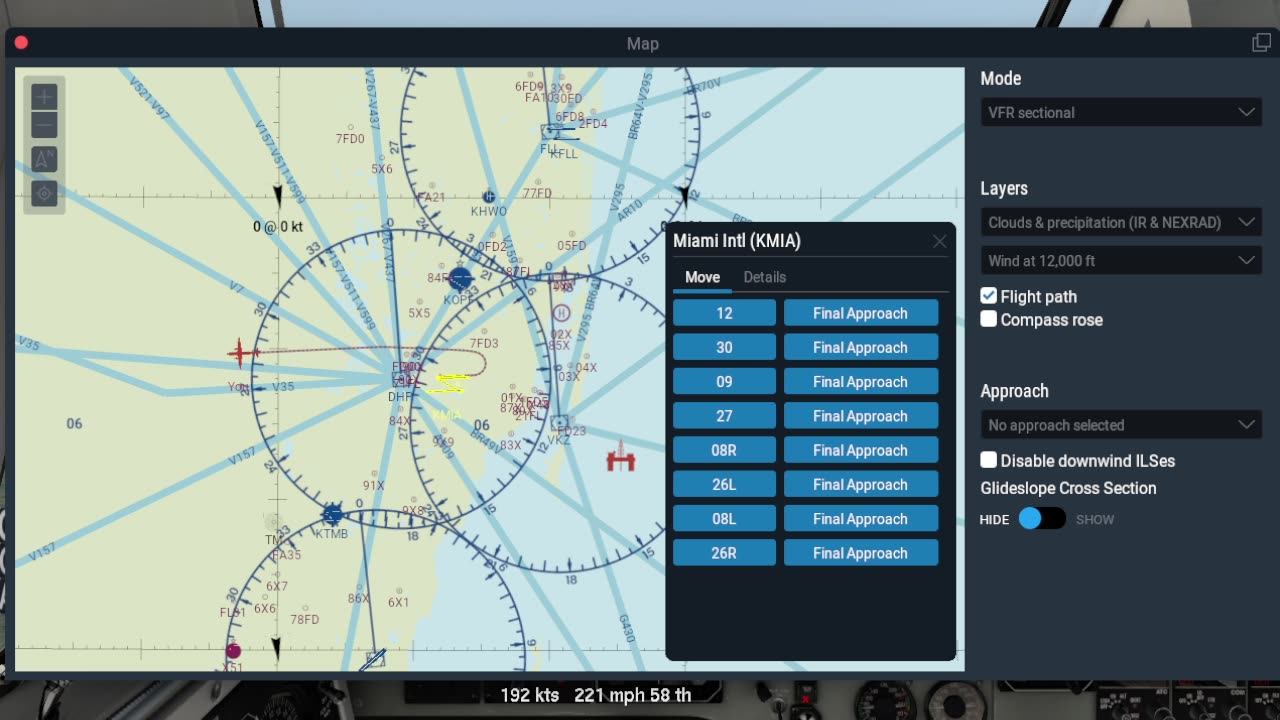This screenshot has height=720, width=1280.
Task: Pop out the Map window icon
Action: pyautogui.click(x=1261, y=43)
